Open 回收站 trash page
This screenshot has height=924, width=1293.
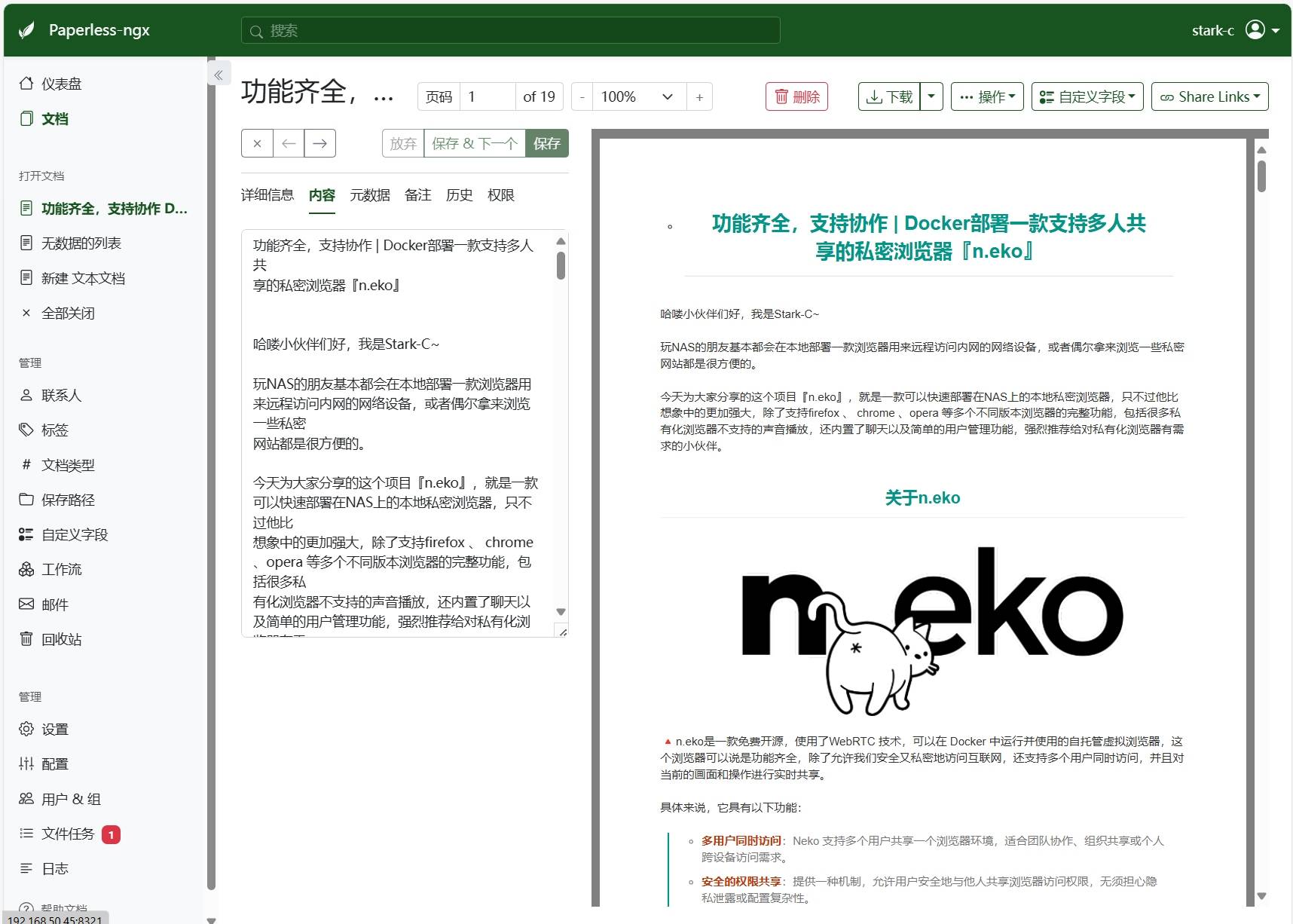[50, 639]
